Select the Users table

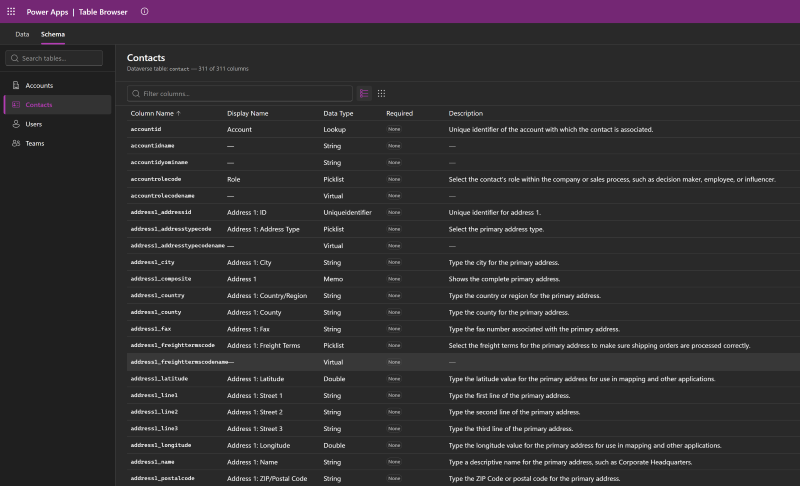pos(57,124)
